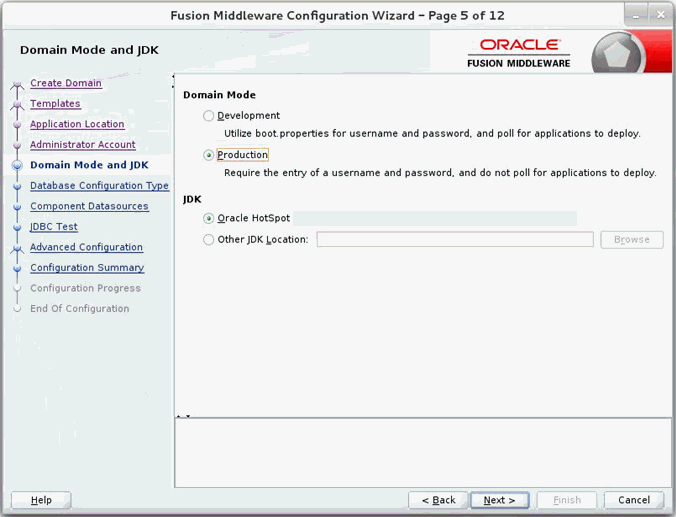
Task: Open the Component Datasources step
Action: point(89,206)
